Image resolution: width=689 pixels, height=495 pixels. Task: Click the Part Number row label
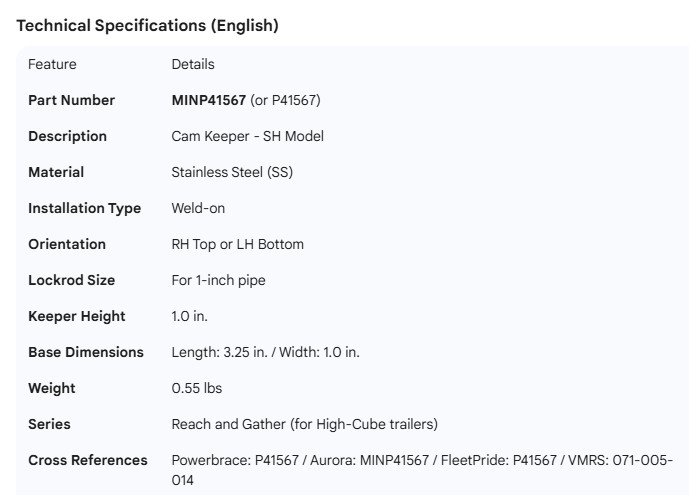click(x=71, y=100)
